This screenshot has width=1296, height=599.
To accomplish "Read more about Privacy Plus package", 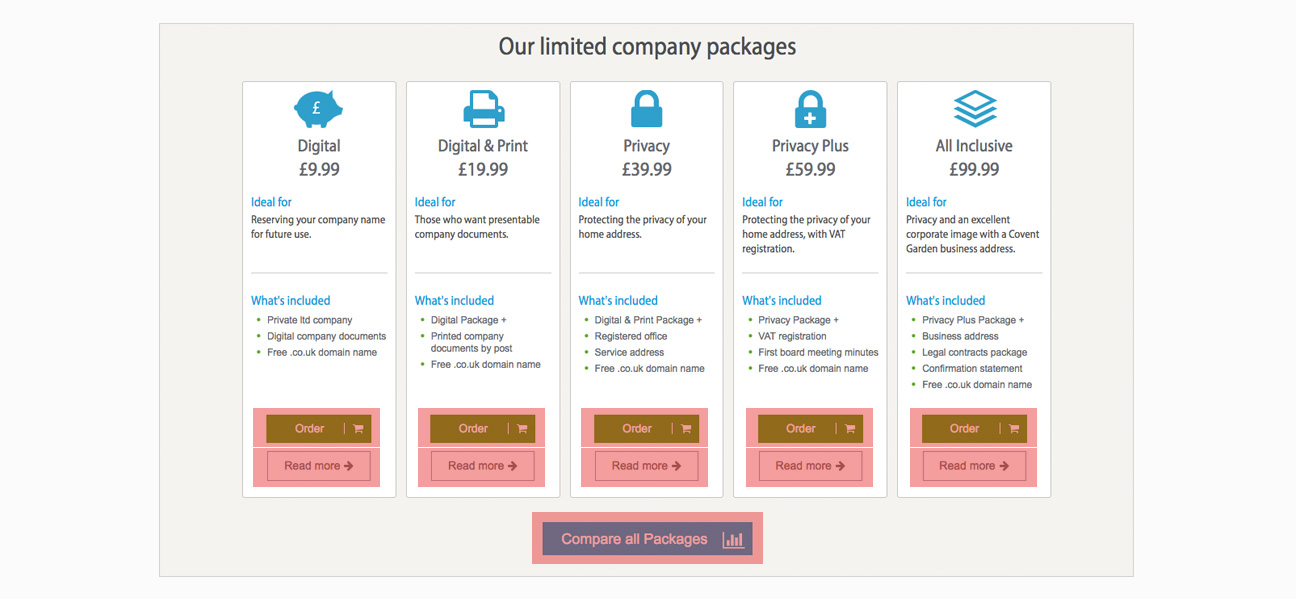I will tap(811, 466).
